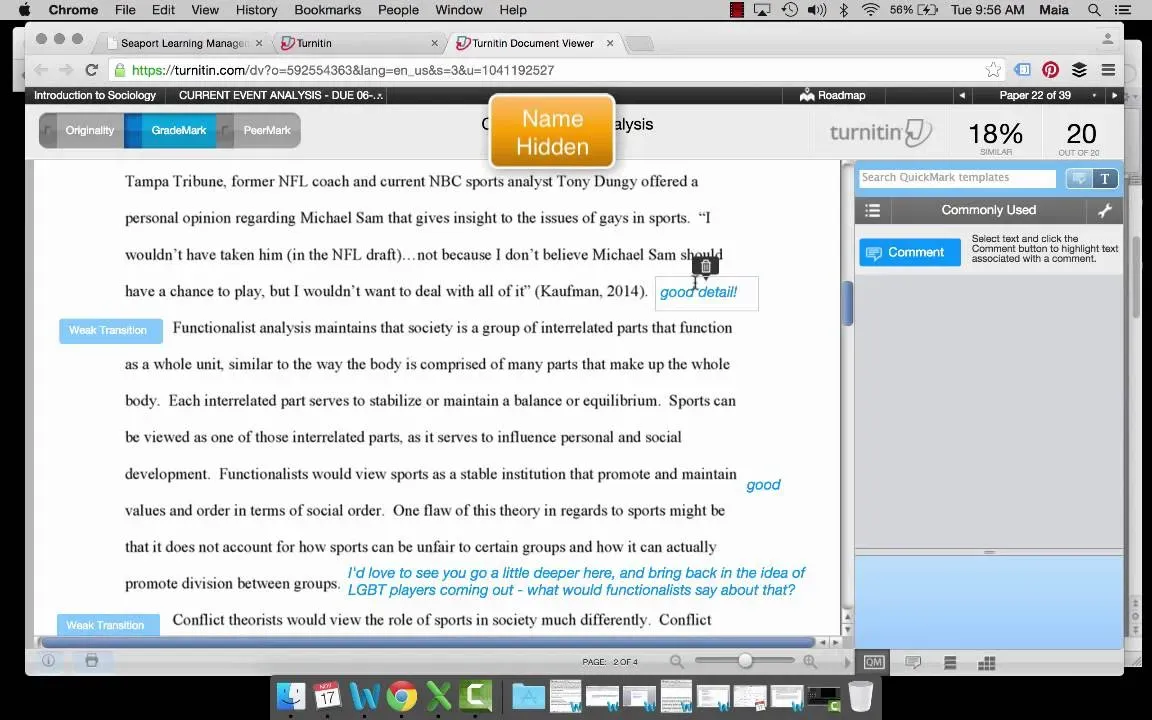This screenshot has width=1152, height=720.
Task: Click the blue Comment button
Action: pos(910,252)
